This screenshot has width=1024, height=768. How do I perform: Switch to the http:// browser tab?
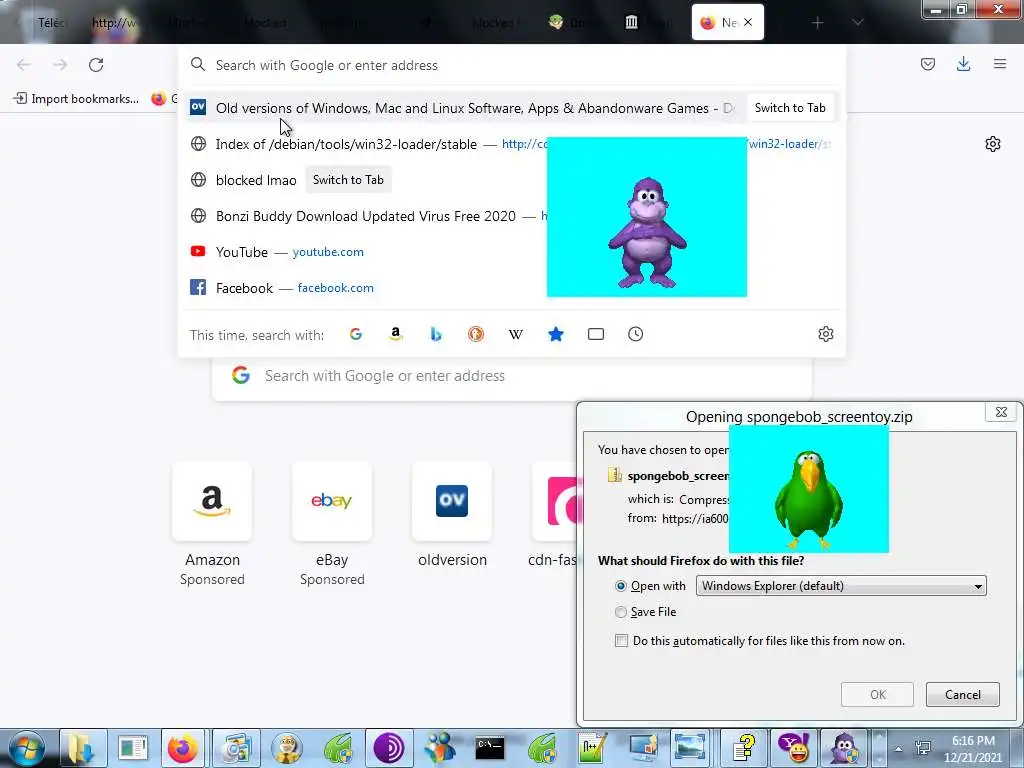113,23
